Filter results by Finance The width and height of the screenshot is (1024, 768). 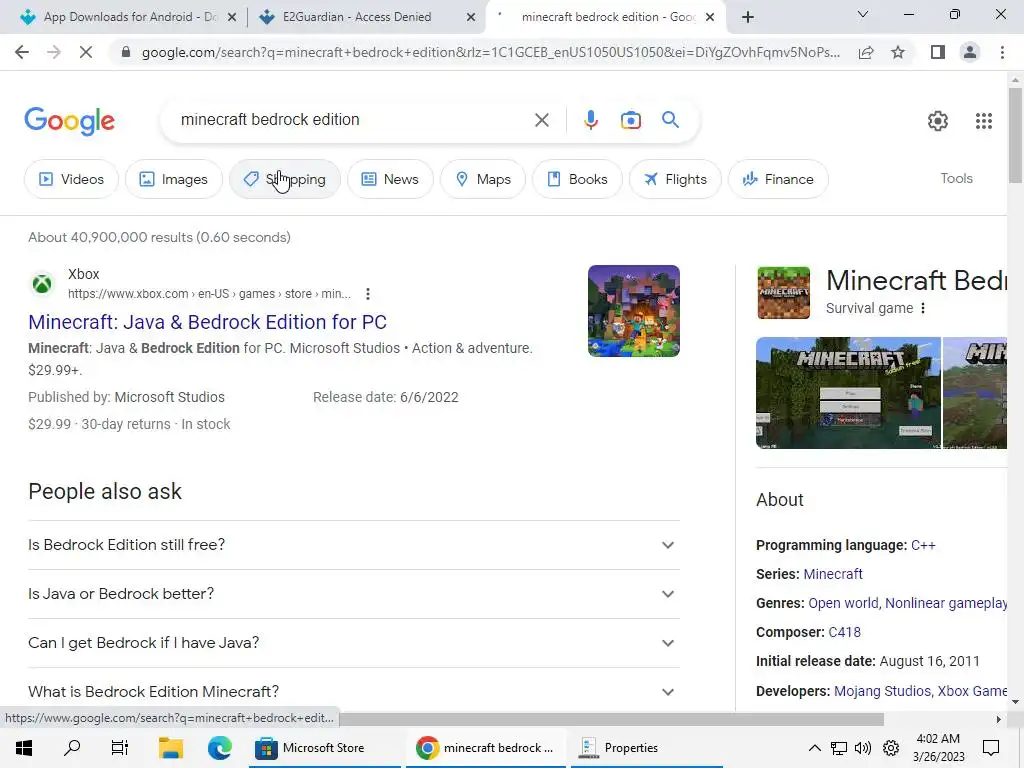(778, 179)
